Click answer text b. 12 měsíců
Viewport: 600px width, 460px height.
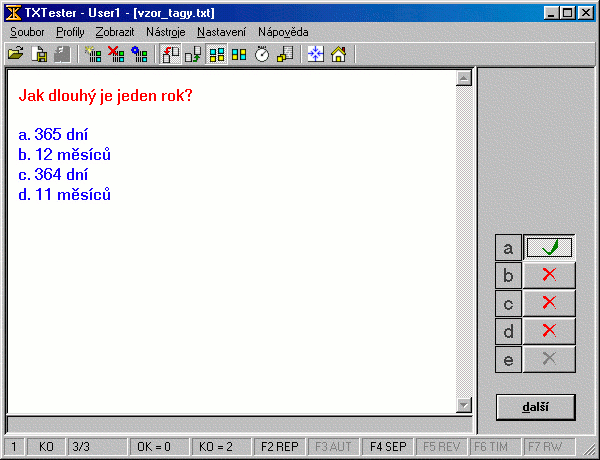[x=65, y=154]
